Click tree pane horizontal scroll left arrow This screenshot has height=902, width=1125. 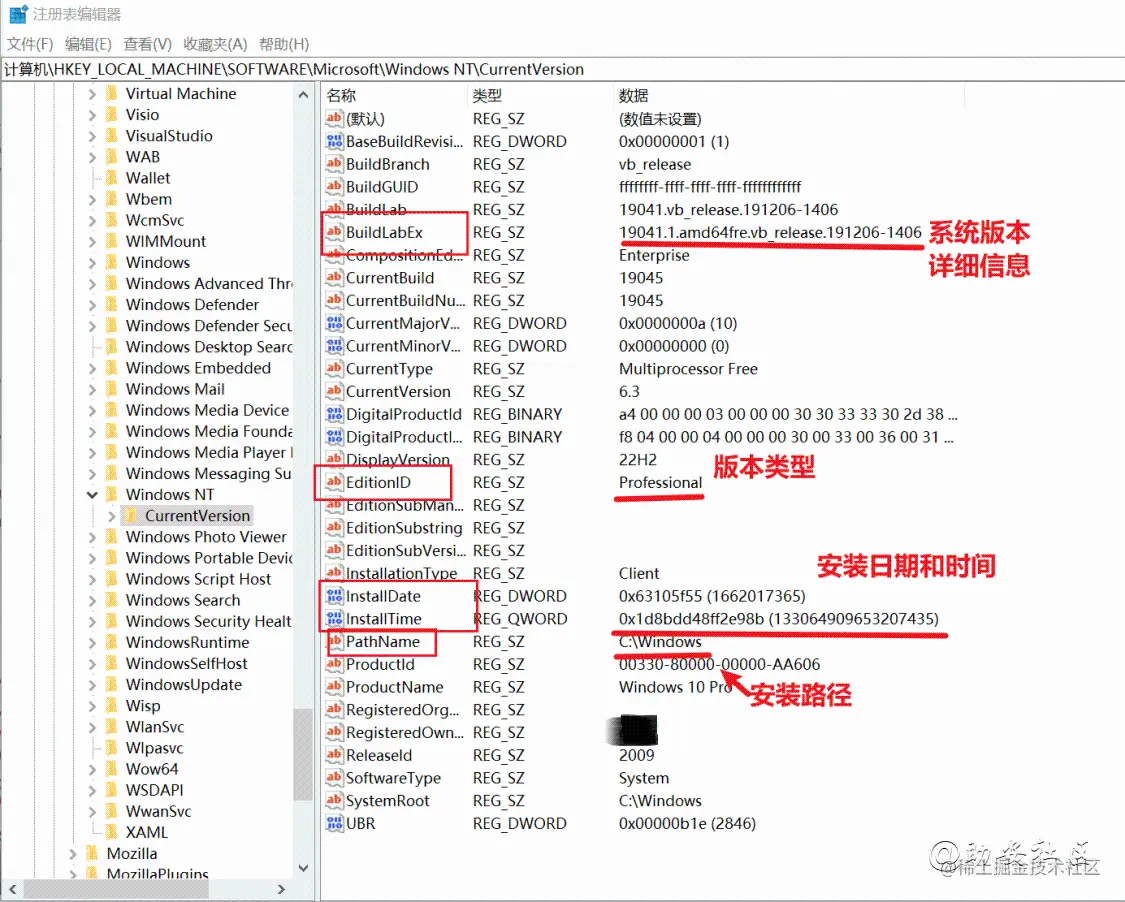[12, 889]
